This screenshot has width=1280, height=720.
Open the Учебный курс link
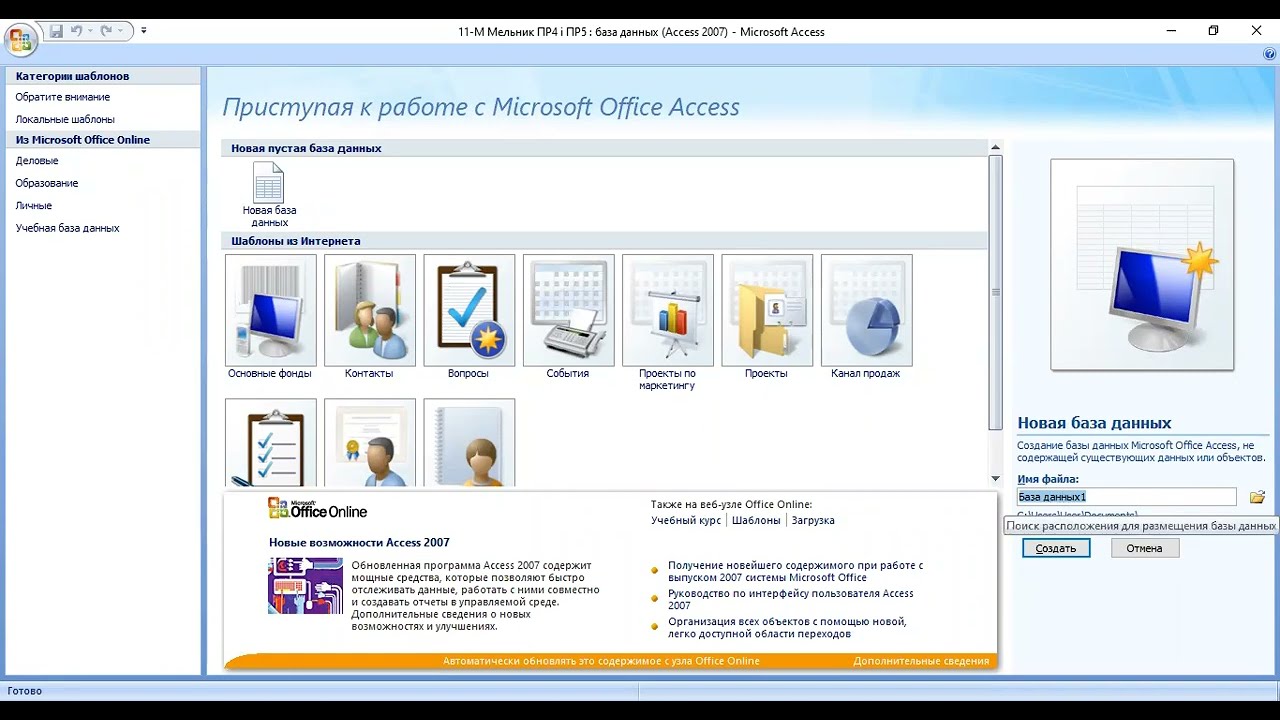tap(686, 520)
